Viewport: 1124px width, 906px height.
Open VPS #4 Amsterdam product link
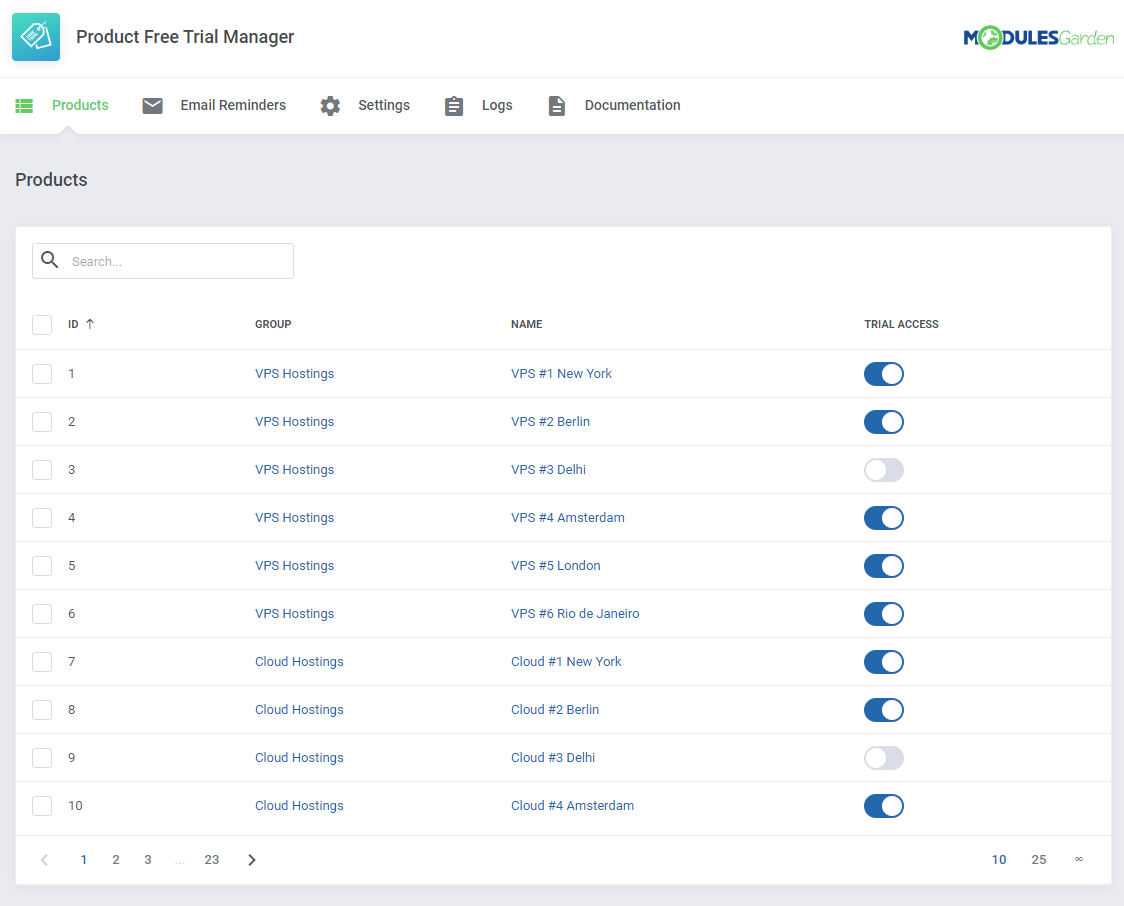pyautogui.click(x=568, y=518)
